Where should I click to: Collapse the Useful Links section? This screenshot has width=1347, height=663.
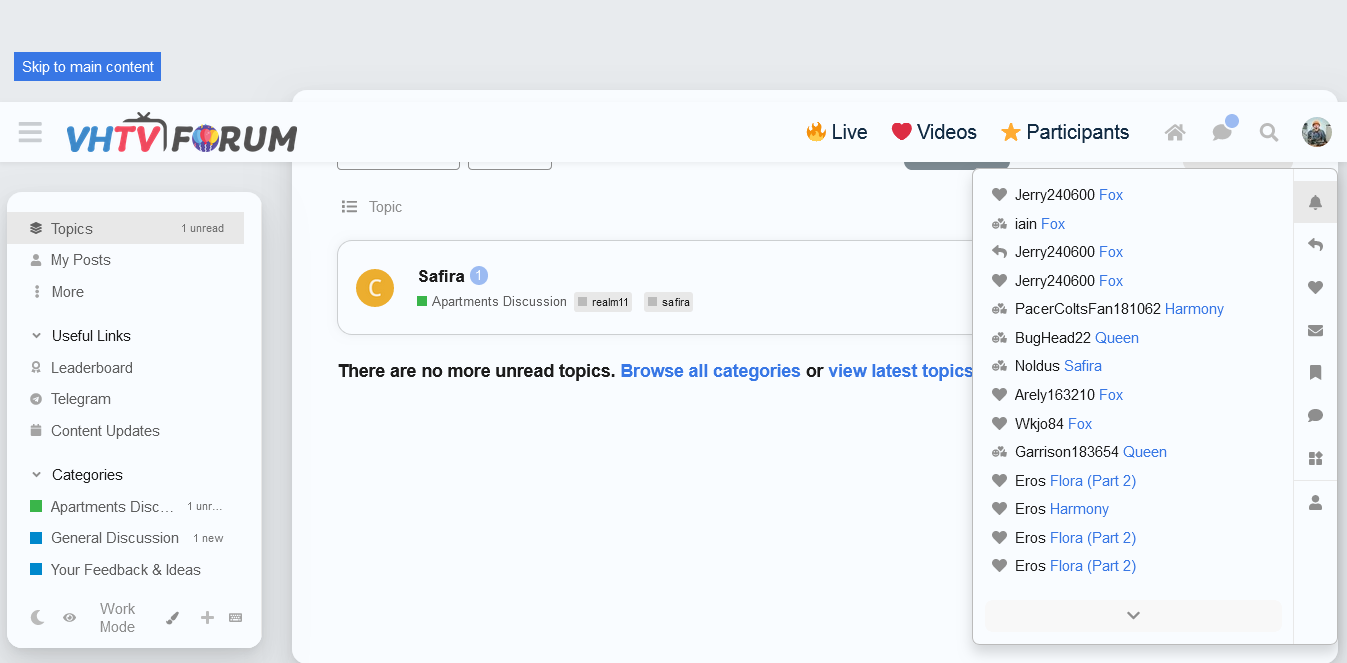pyautogui.click(x=36, y=336)
